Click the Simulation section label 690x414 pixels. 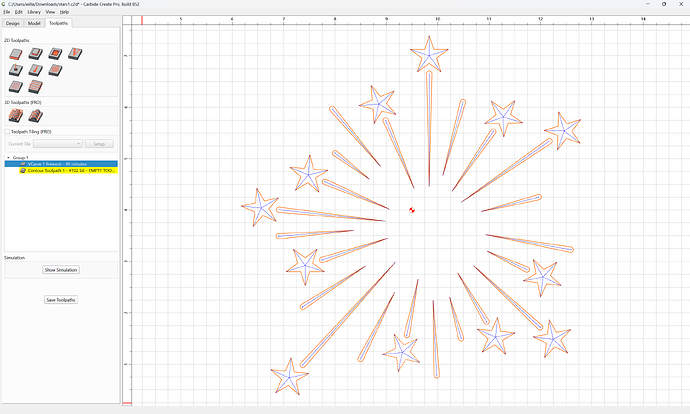coord(15,257)
